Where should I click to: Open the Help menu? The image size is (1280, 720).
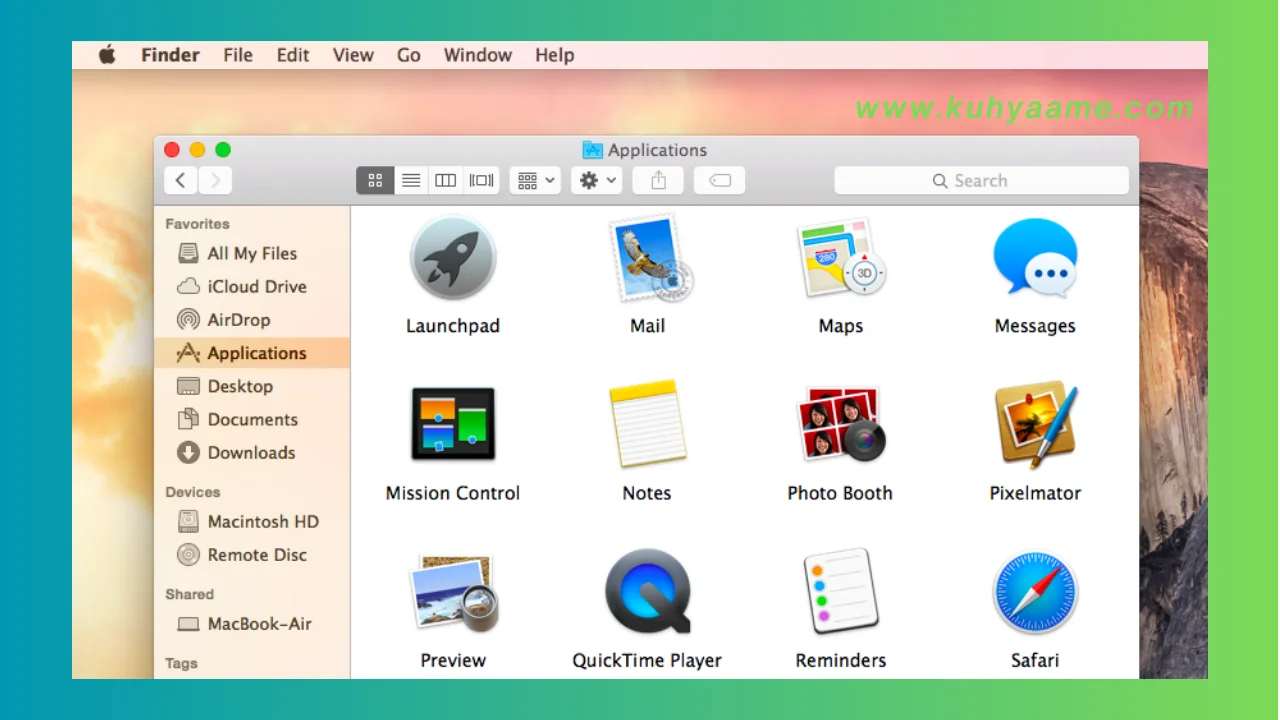(x=555, y=55)
